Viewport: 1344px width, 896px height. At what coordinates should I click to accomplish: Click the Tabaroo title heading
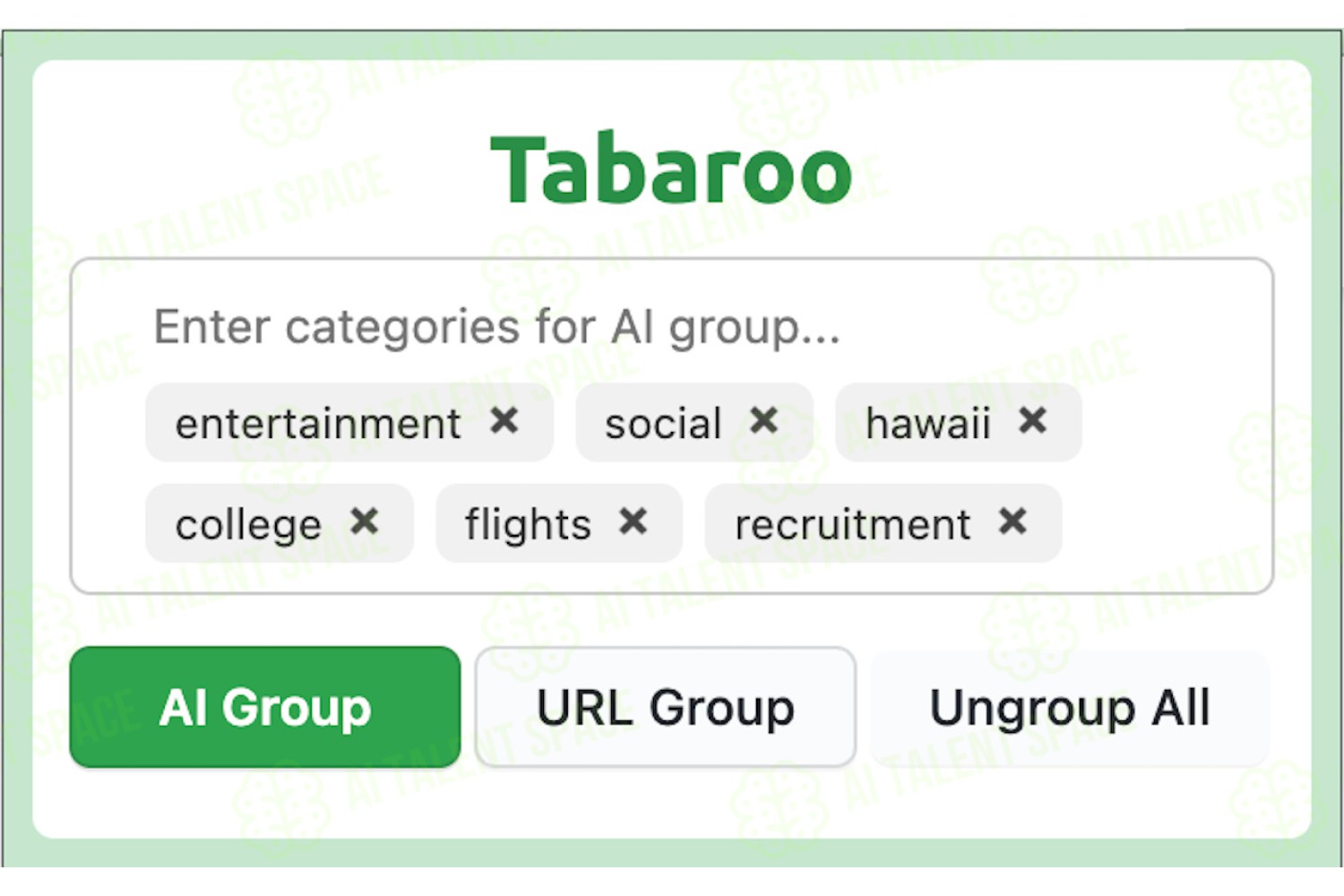tap(672, 170)
